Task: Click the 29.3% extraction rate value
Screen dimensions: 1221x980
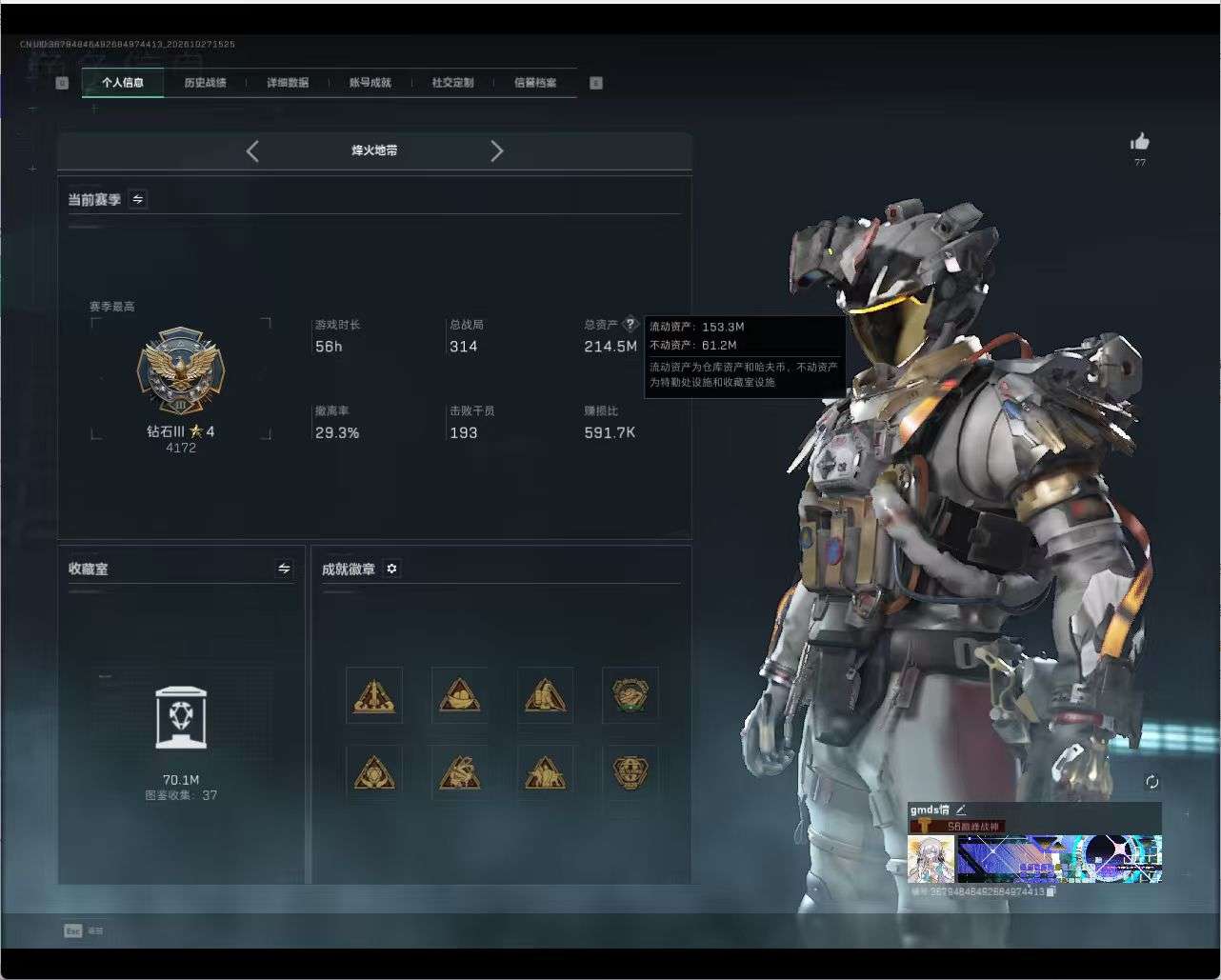Action: pos(337,432)
